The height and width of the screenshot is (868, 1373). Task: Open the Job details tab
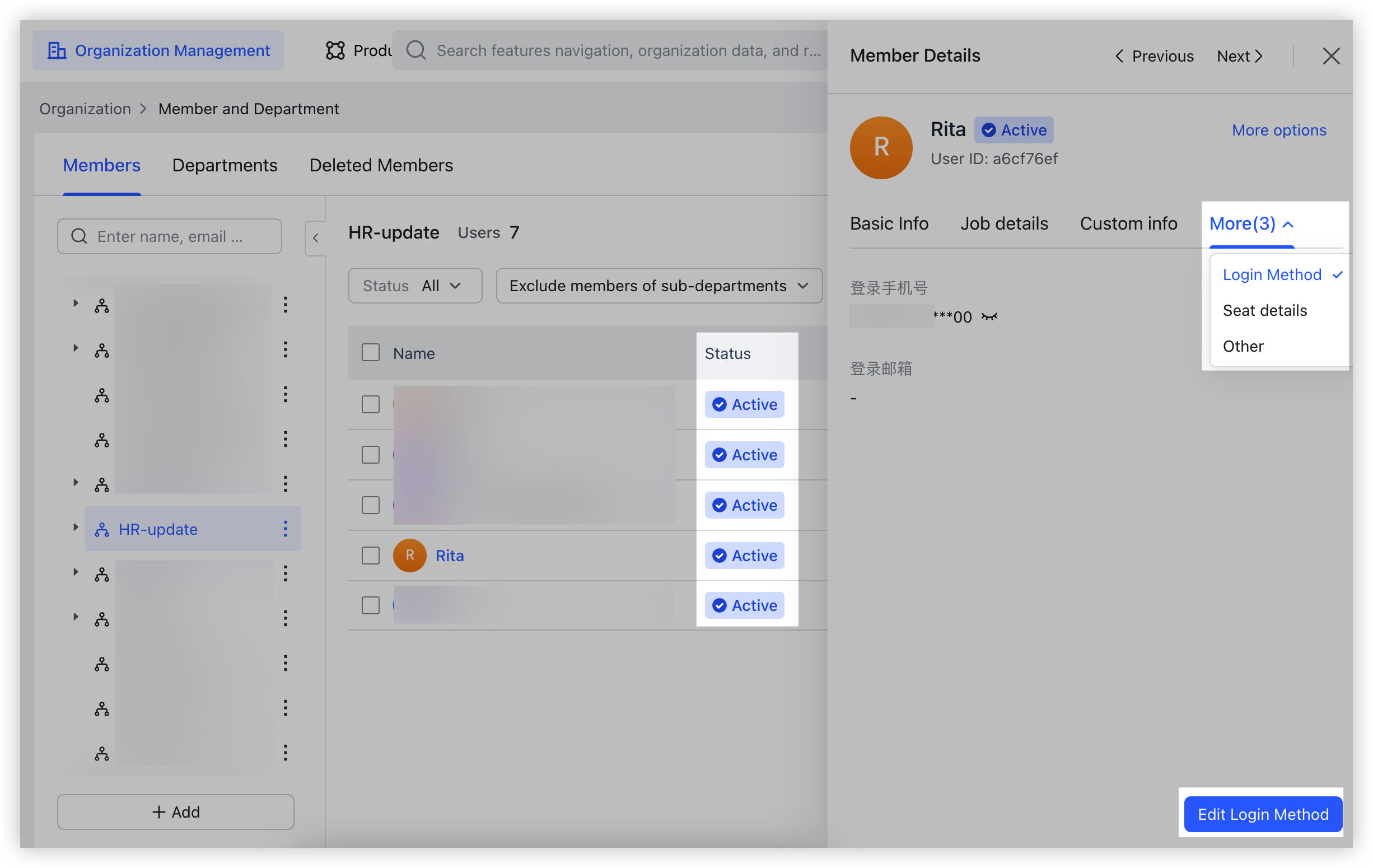[x=1003, y=223]
